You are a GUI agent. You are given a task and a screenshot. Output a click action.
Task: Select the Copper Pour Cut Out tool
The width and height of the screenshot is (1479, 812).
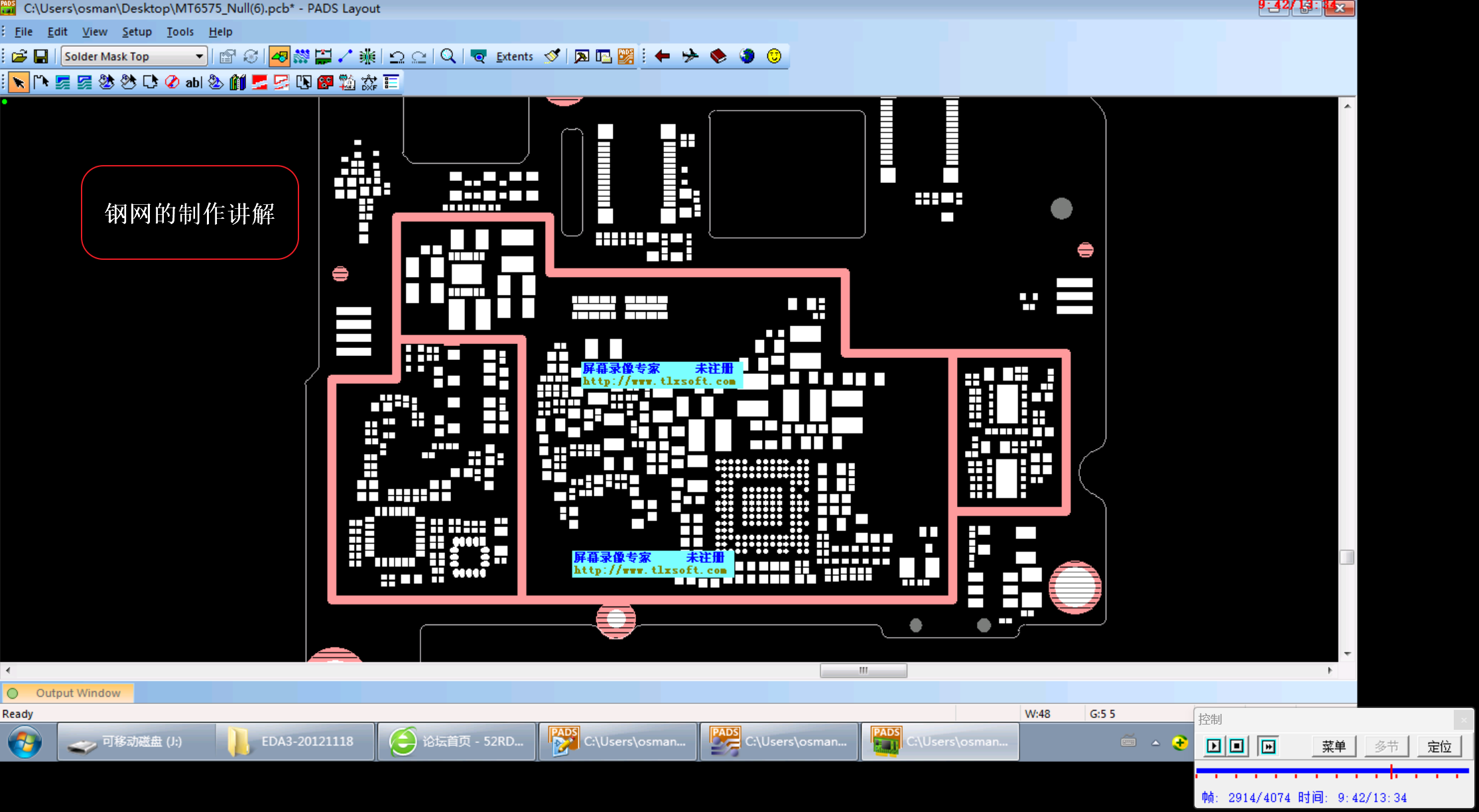coord(129,82)
